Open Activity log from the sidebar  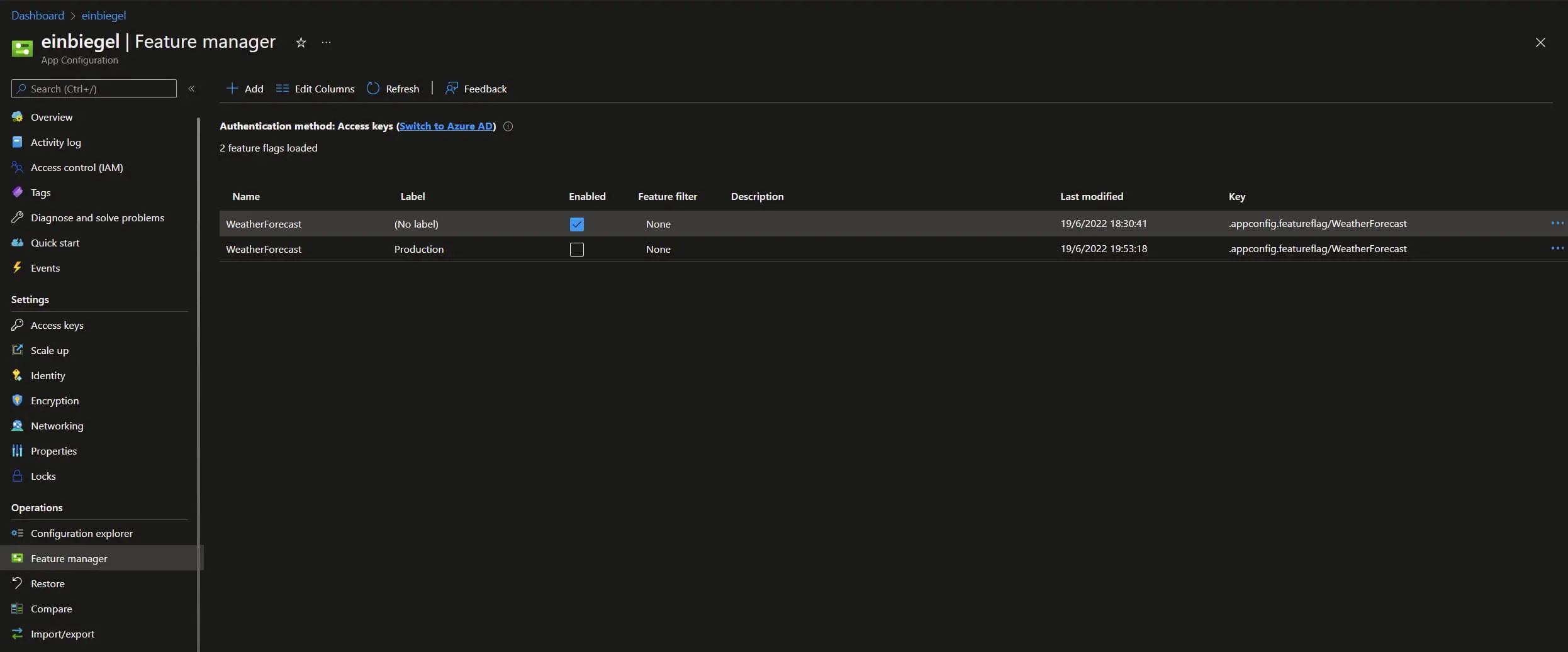(55, 142)
